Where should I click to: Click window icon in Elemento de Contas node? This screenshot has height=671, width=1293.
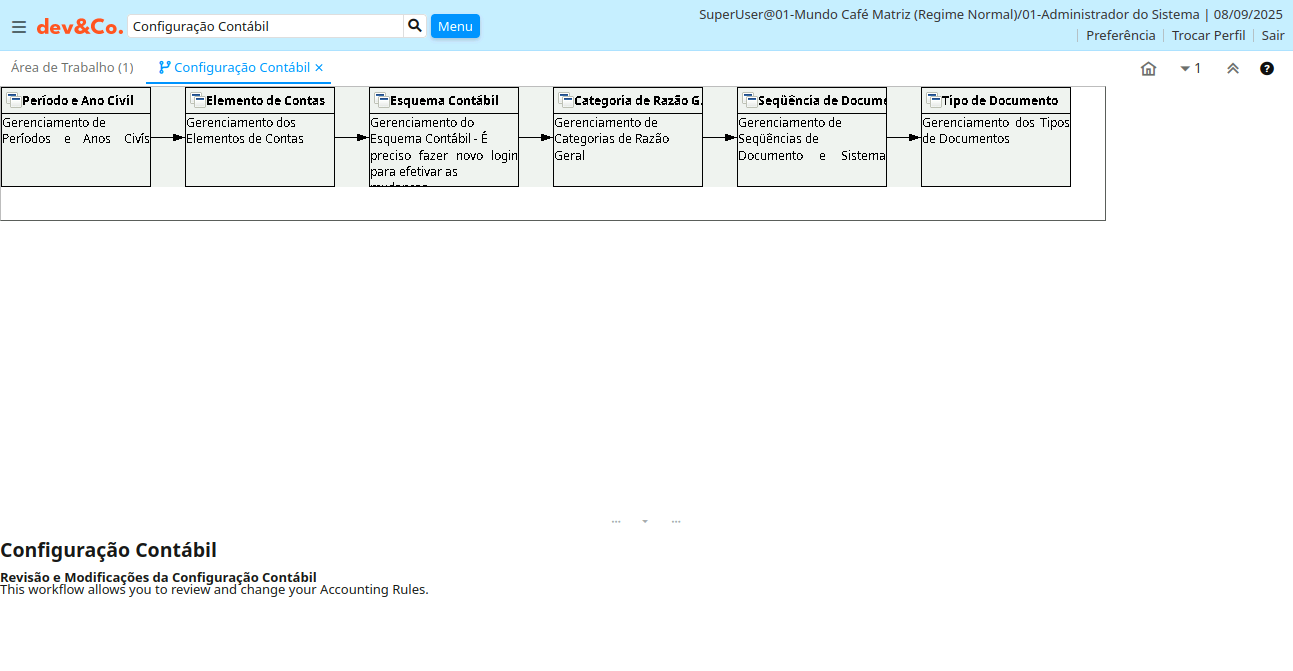coord(198,100)
